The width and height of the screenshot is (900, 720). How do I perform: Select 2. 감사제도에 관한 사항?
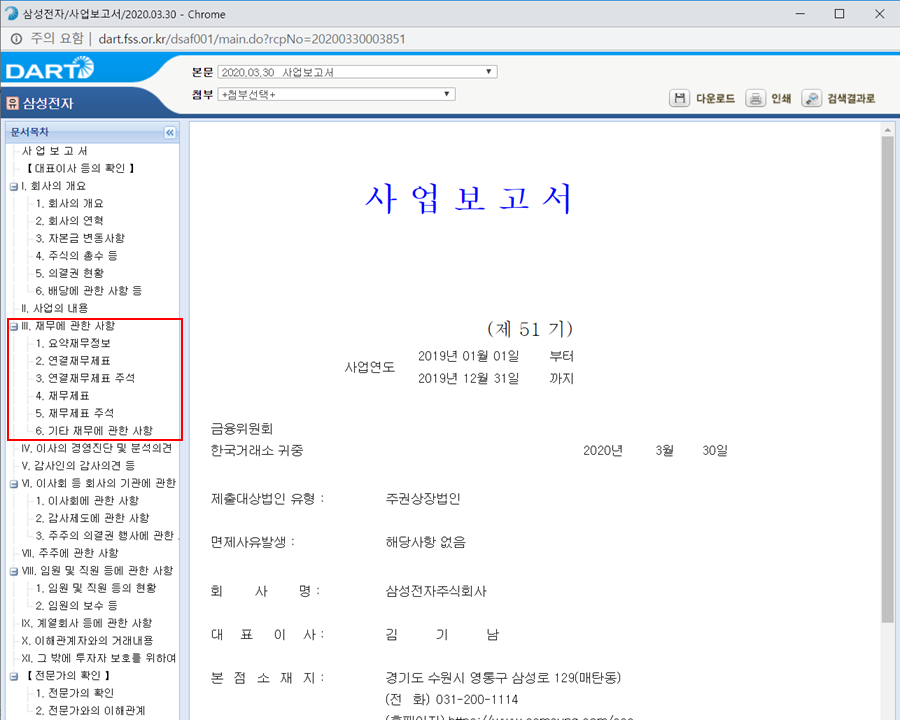(92, 518)
